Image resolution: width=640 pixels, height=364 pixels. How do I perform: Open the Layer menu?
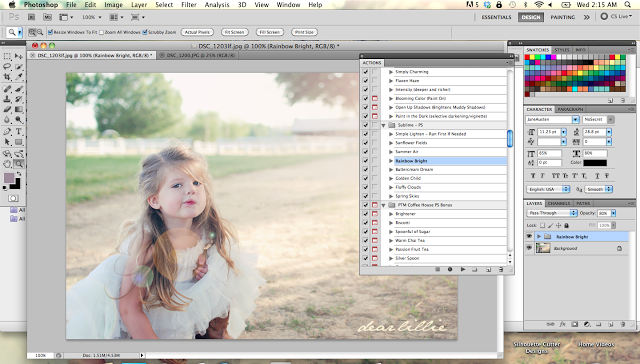pyautogui.click(x=139, y=5)
